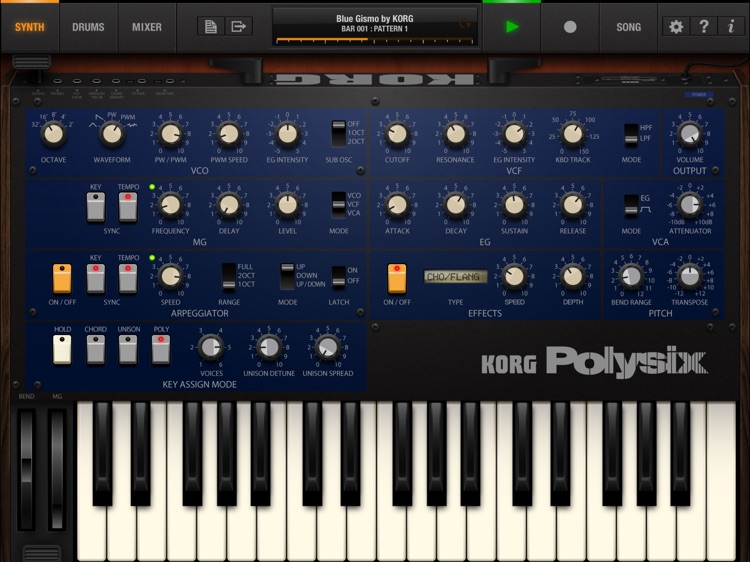The height and width of the screenshot is (562, 750).
Task: Click the MG modulation wheel
Action: pos(57,468)
